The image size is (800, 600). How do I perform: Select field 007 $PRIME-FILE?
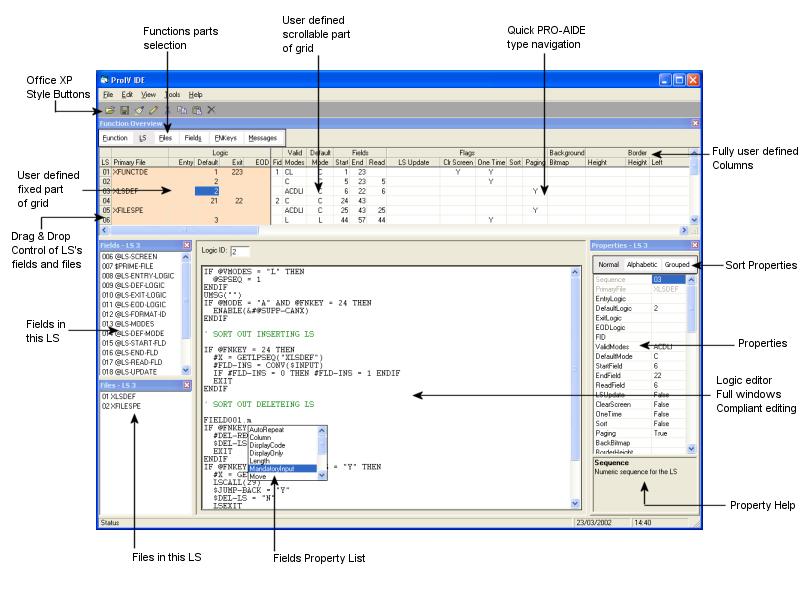128,266
